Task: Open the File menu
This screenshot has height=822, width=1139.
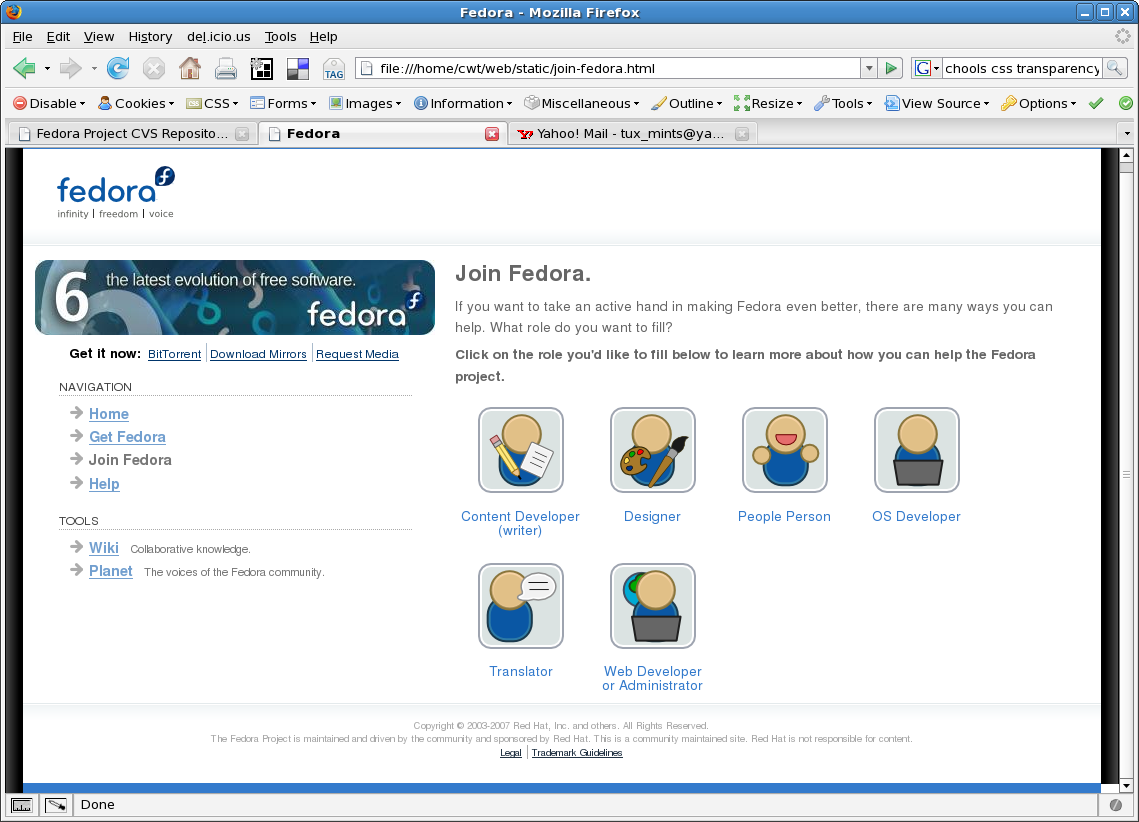Action: tap(23, 36)
